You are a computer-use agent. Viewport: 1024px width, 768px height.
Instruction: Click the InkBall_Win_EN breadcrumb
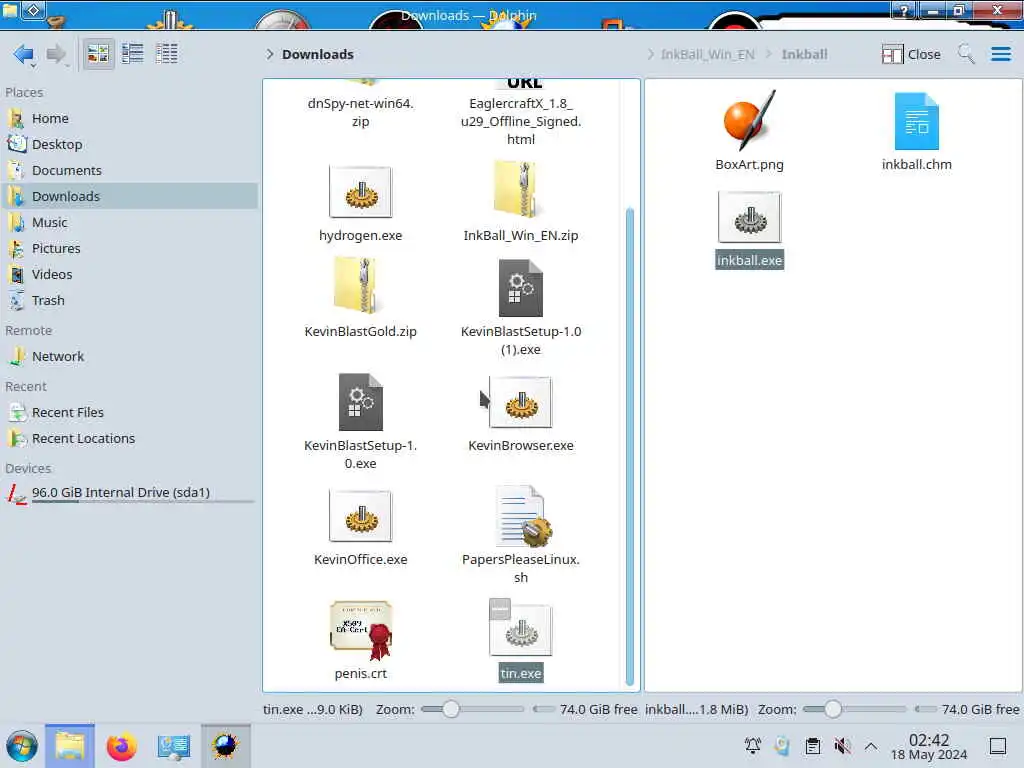(707, 54)
